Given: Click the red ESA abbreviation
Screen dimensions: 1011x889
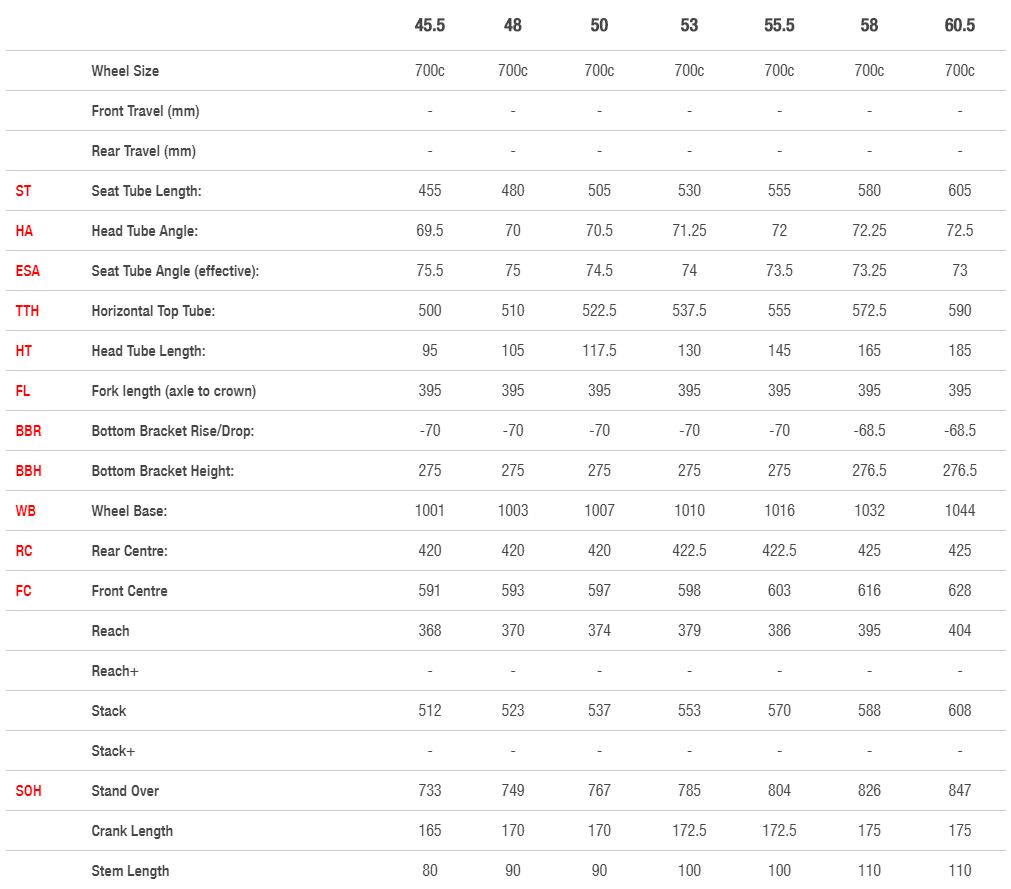Looking at the screenshot, I should point(27,271).
